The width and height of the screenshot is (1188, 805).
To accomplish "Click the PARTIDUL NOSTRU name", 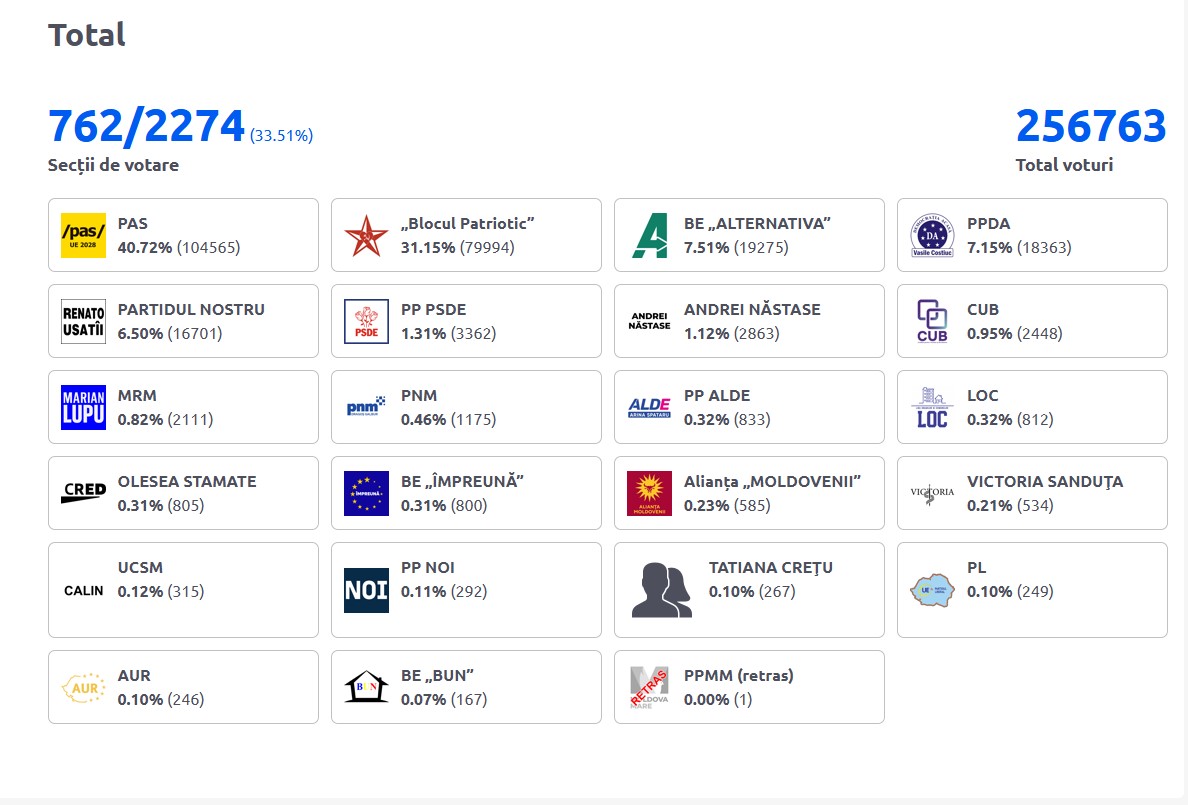I will 191,309.
